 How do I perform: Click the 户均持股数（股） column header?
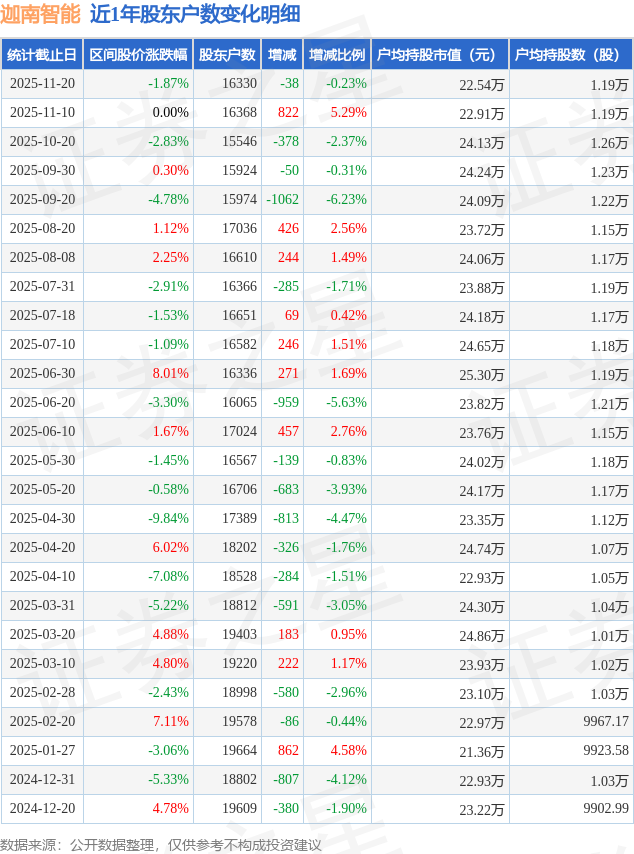pyautogui.click(x=570, y=55)
